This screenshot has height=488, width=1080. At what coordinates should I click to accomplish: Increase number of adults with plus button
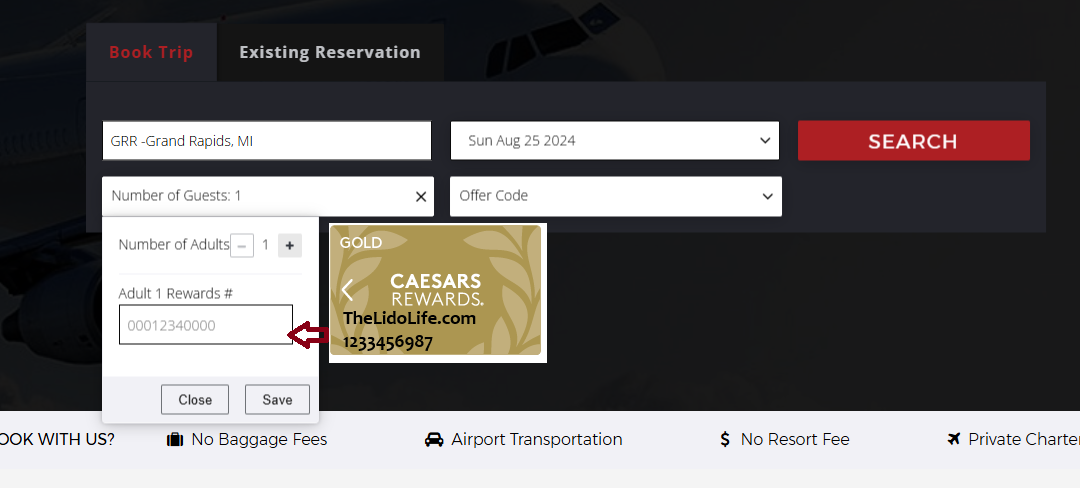(x=289, y=245)
